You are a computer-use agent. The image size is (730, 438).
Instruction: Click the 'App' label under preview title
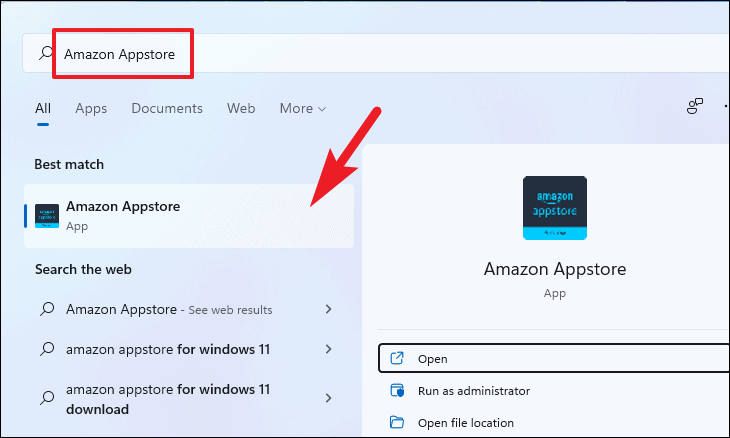[x=554, y=294]
